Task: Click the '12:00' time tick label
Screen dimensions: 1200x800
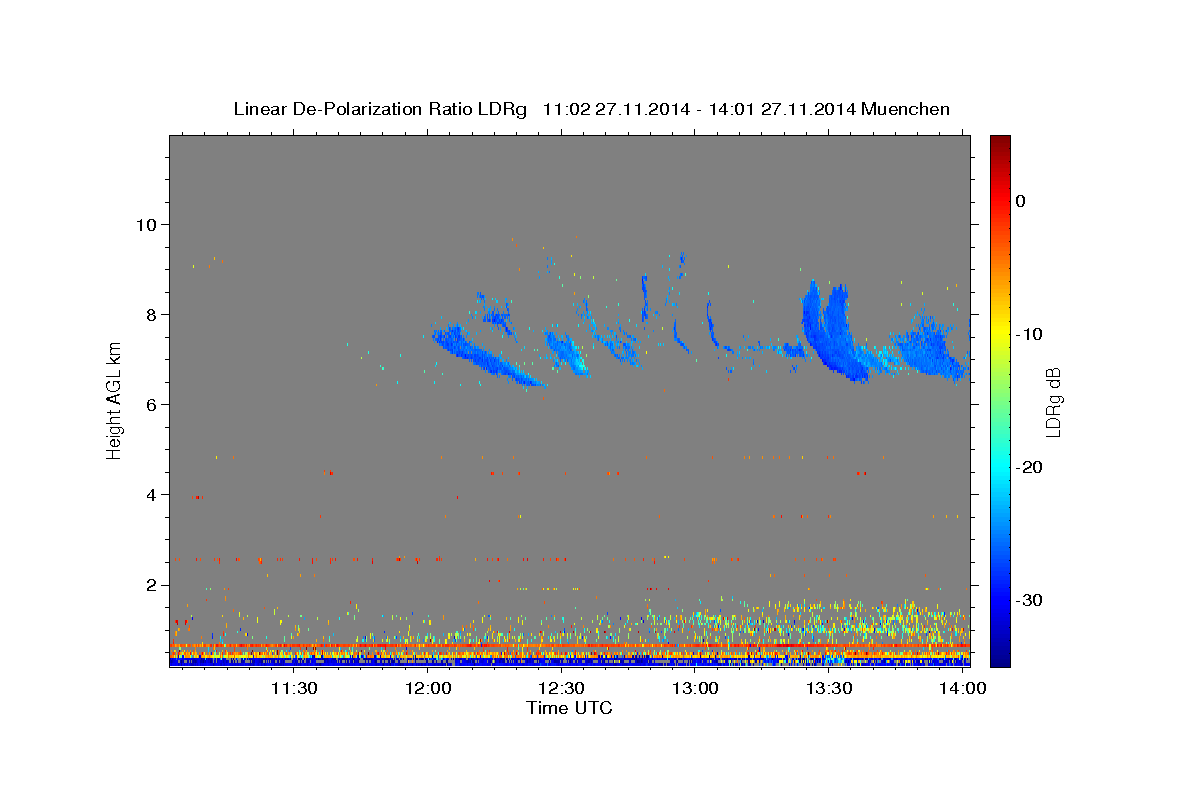Action: tap(430, 688)
